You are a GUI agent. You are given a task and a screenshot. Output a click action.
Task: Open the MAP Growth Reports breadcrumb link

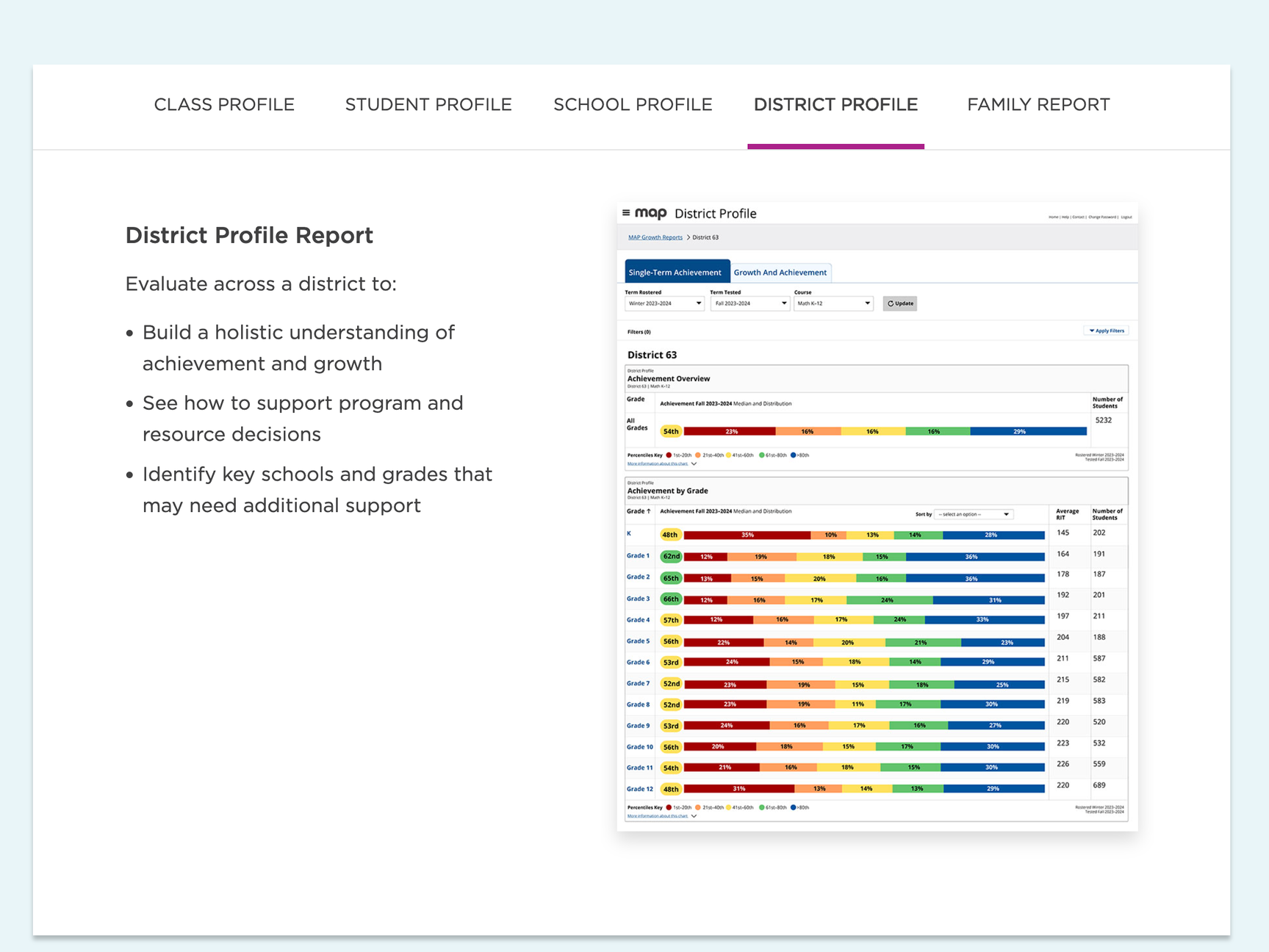[x=655, y=237]
